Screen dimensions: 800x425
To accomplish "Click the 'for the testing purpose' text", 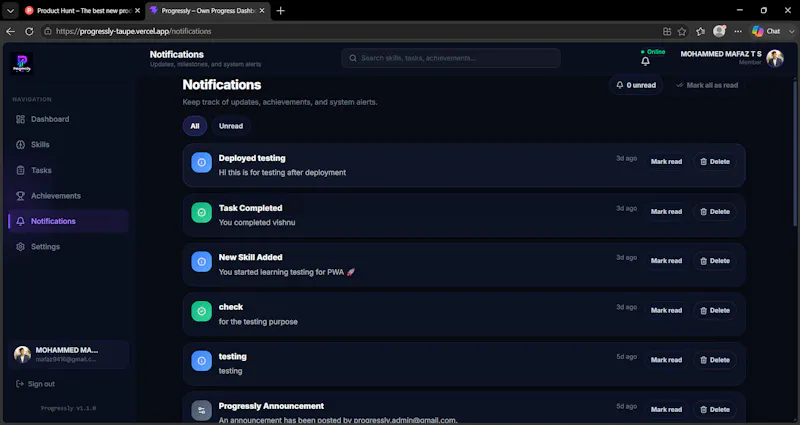I will tap(258, 322).
